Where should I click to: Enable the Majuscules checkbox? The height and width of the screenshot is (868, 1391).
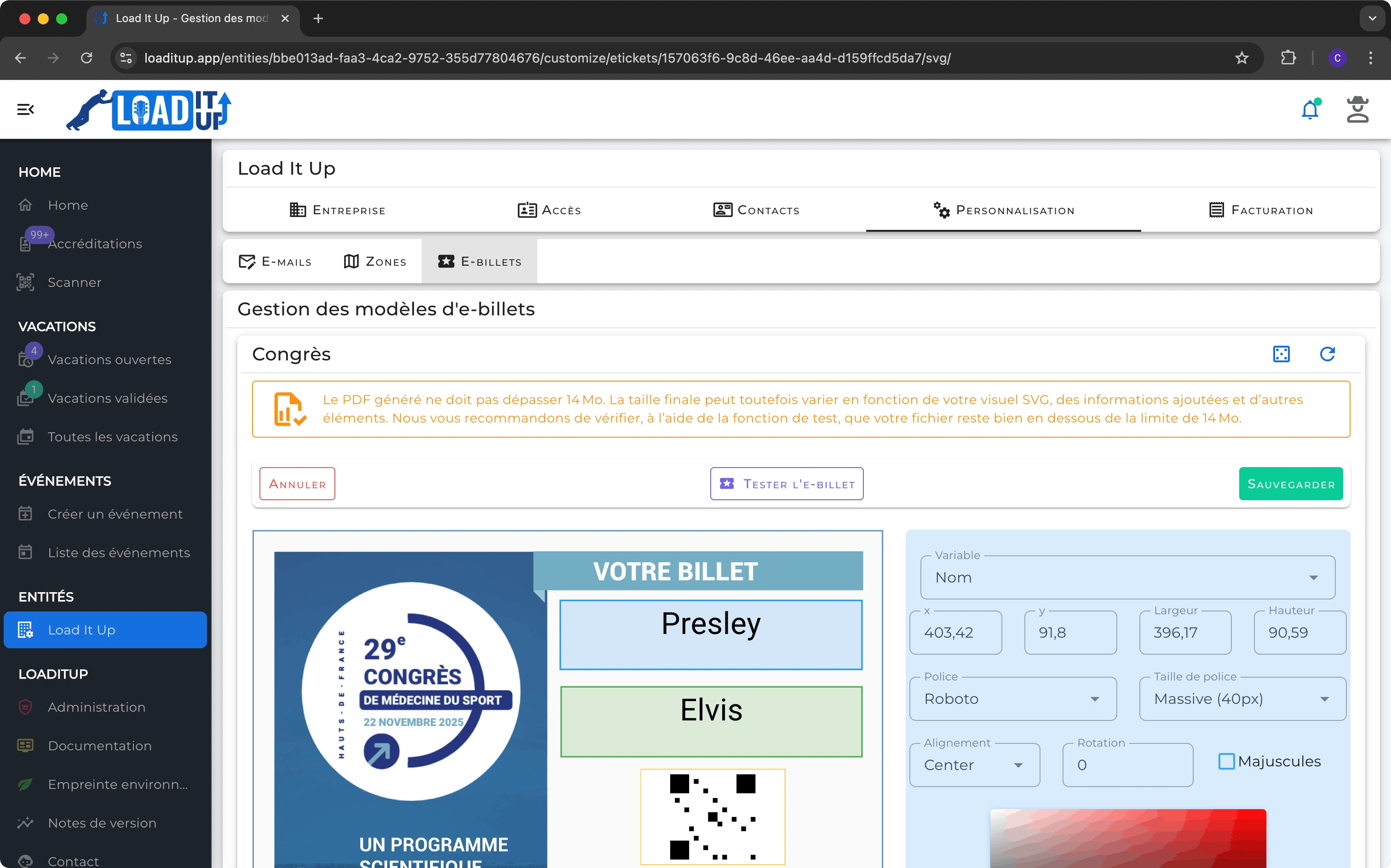pos(1226,760)
